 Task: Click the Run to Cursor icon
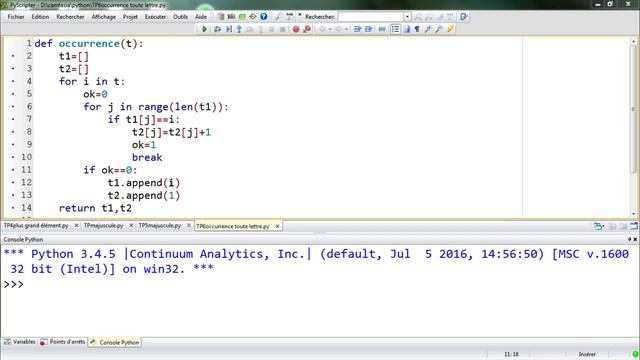tap(229, 29)
